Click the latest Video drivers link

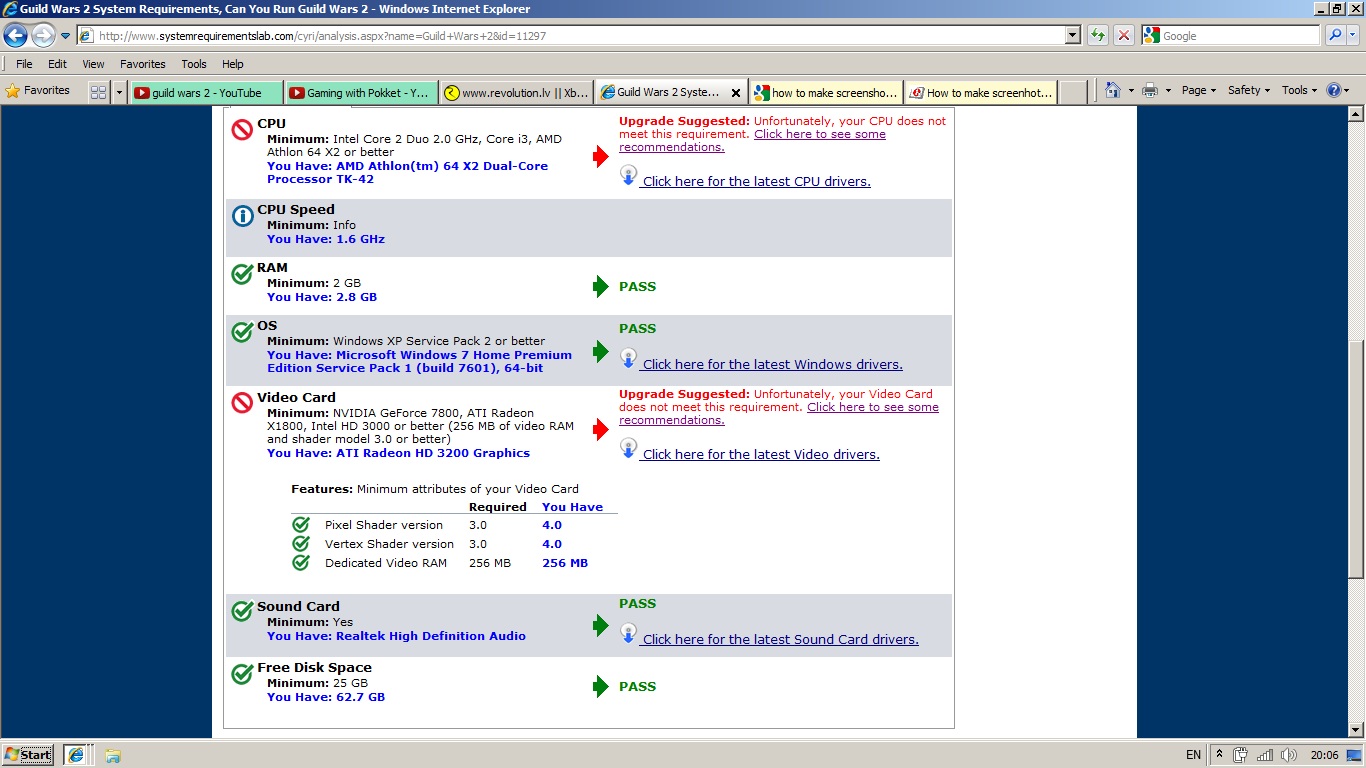click(760, 455)
